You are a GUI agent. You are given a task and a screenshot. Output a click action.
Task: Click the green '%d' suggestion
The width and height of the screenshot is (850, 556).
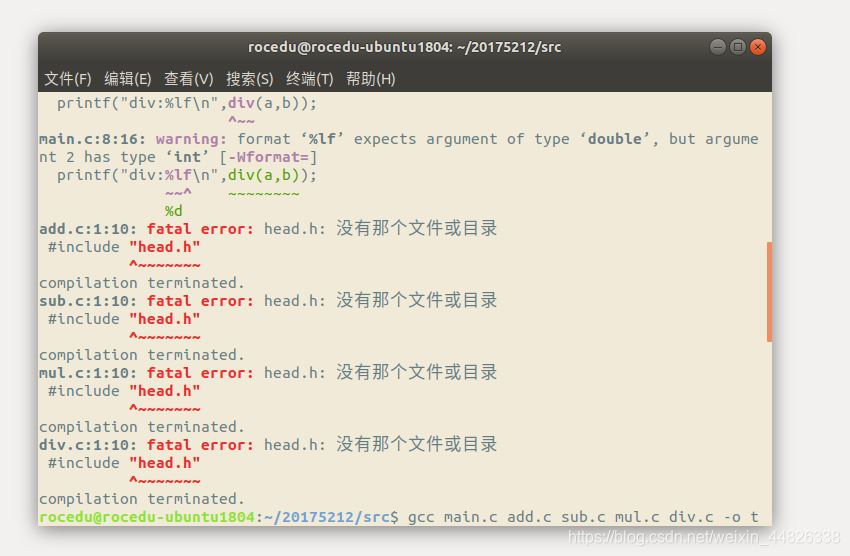coord(173,211)
